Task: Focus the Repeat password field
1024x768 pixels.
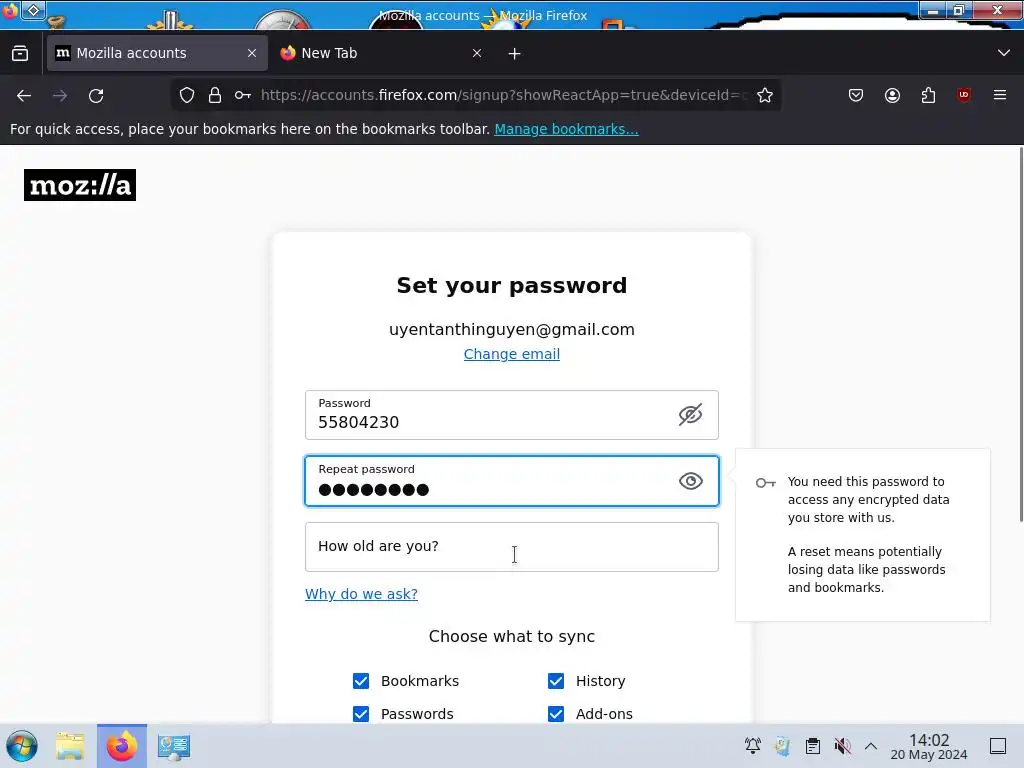Action: click(511, 481)
